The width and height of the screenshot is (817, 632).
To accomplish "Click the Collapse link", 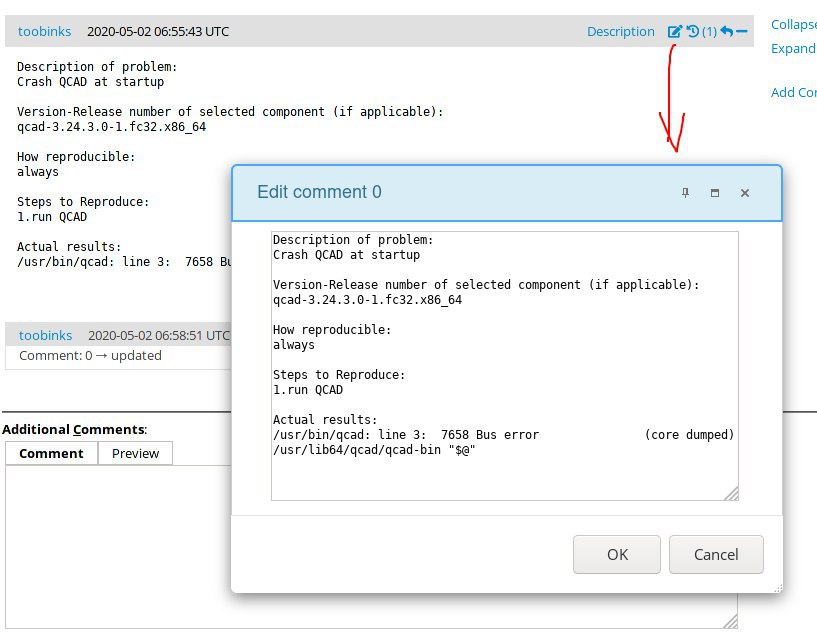I will point(794,24).
